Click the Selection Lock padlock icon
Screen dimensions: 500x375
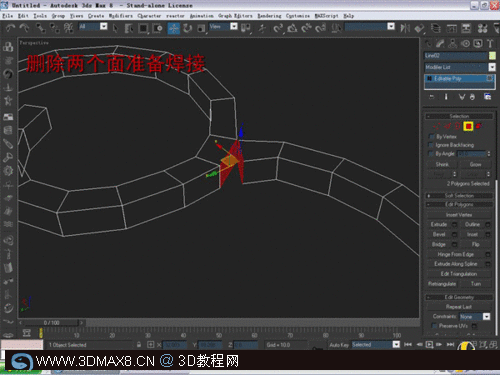(x=139, y=345)
